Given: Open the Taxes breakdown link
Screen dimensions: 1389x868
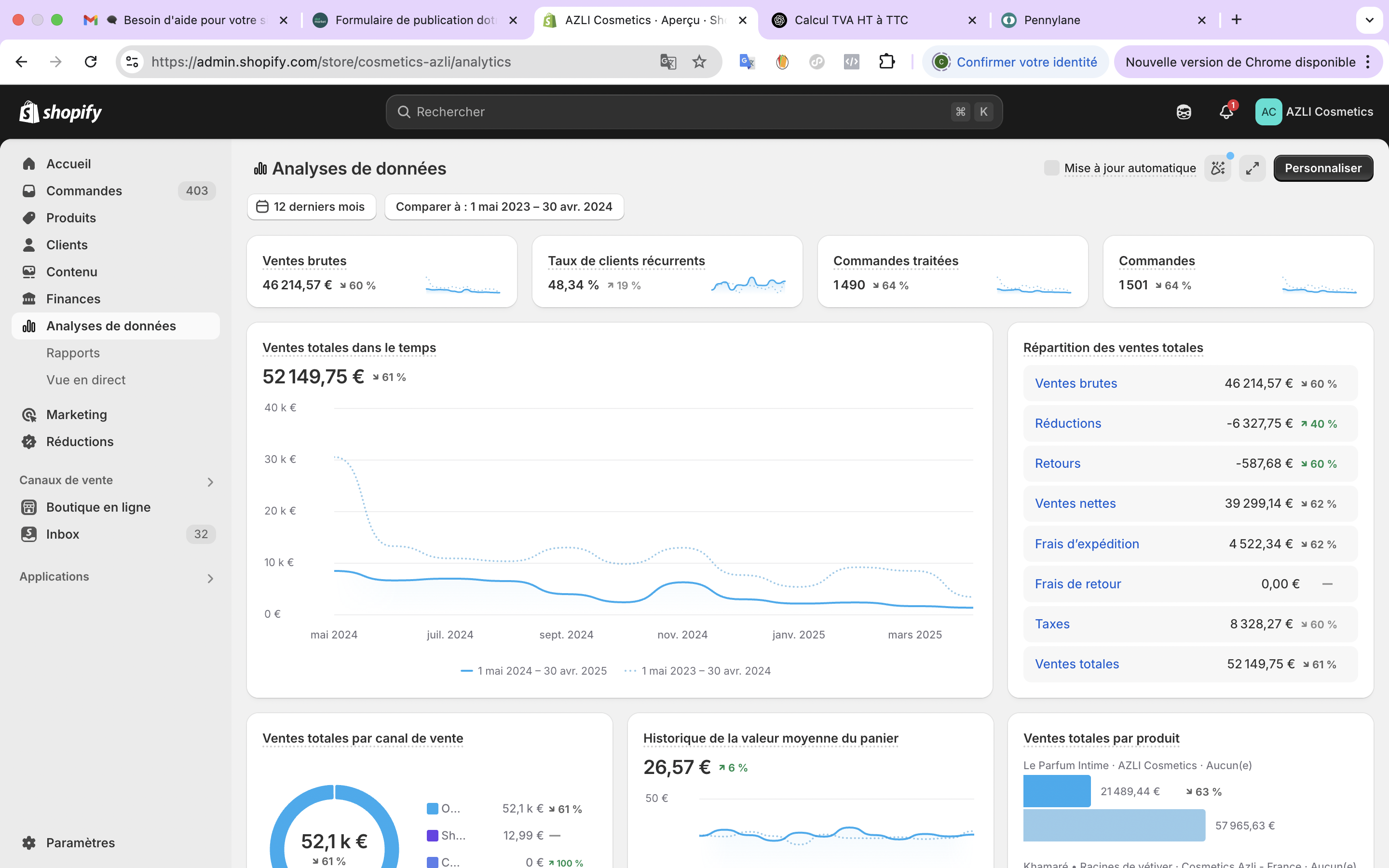Looking at the screenshot, I should pyautogui.click(x=1052, y=624).
